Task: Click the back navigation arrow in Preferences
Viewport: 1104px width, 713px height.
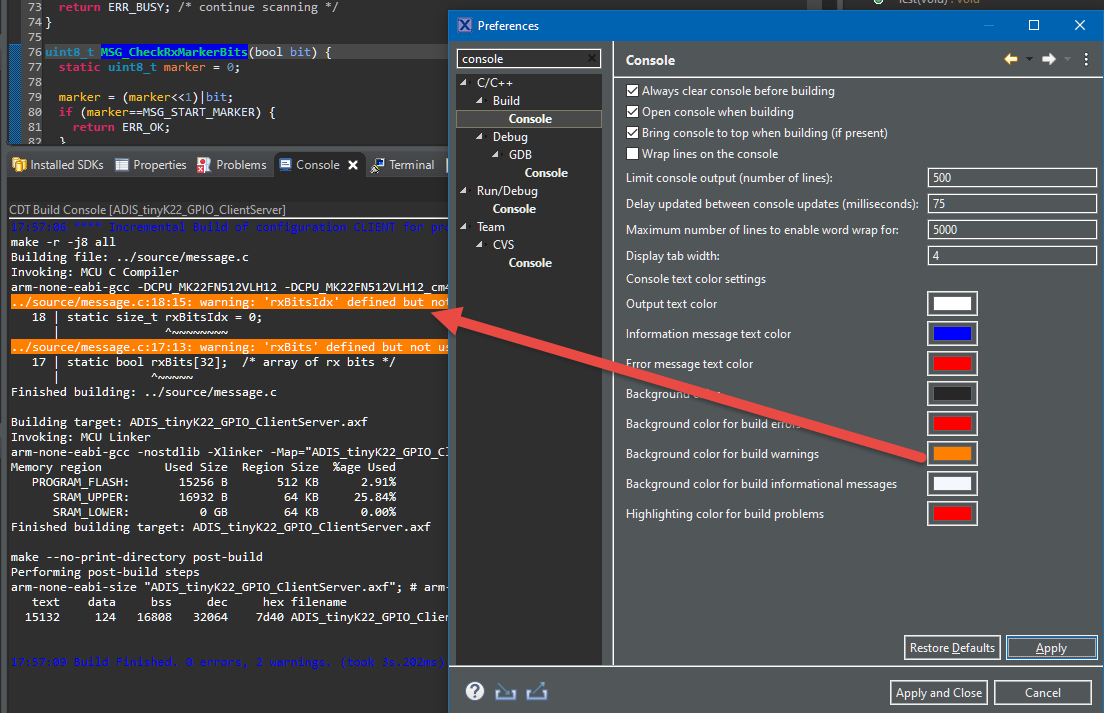Action: click(x=1011, y=60)
